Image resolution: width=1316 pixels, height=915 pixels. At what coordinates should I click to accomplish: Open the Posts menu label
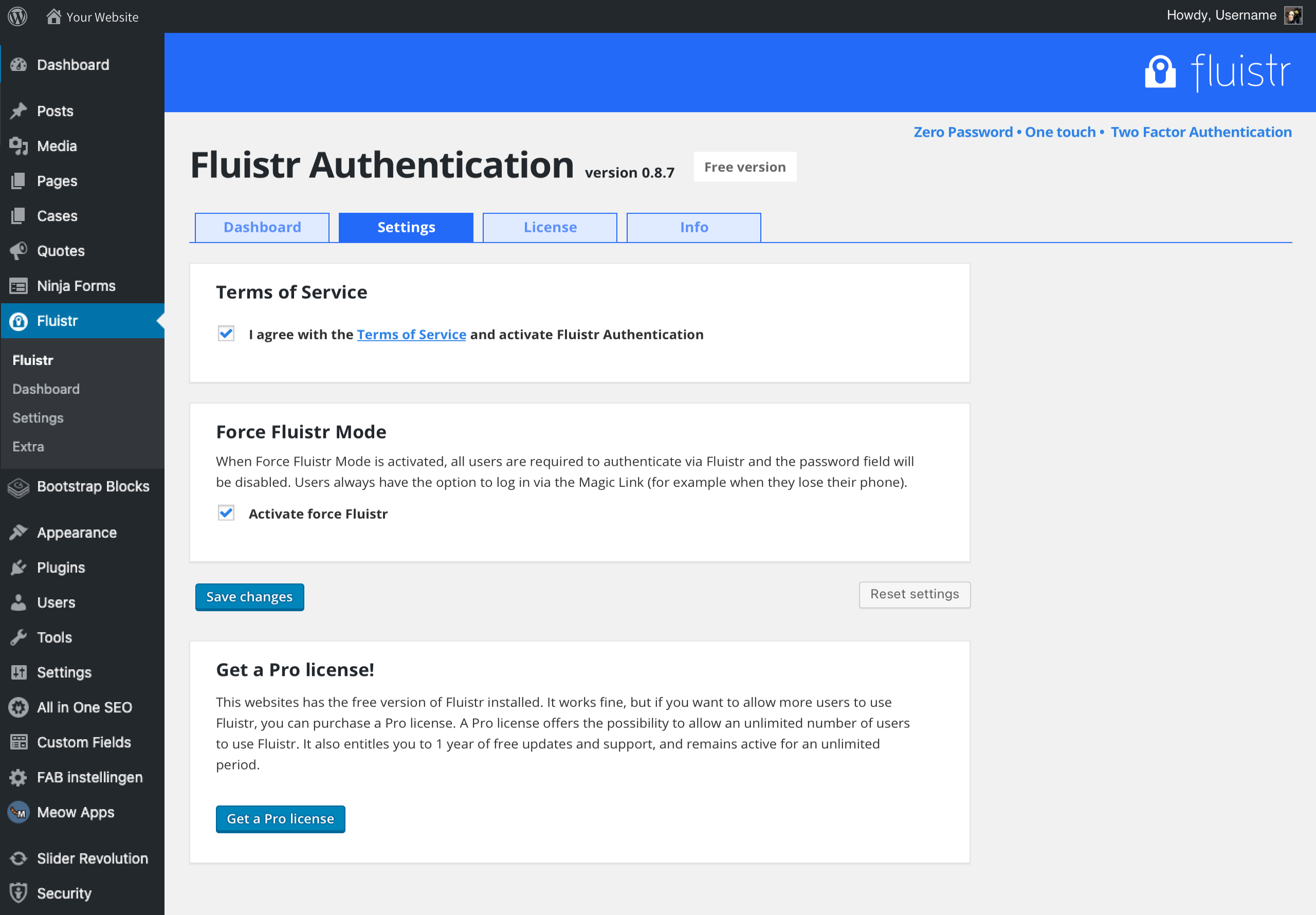pyautogui.click(x=55, y=111)
